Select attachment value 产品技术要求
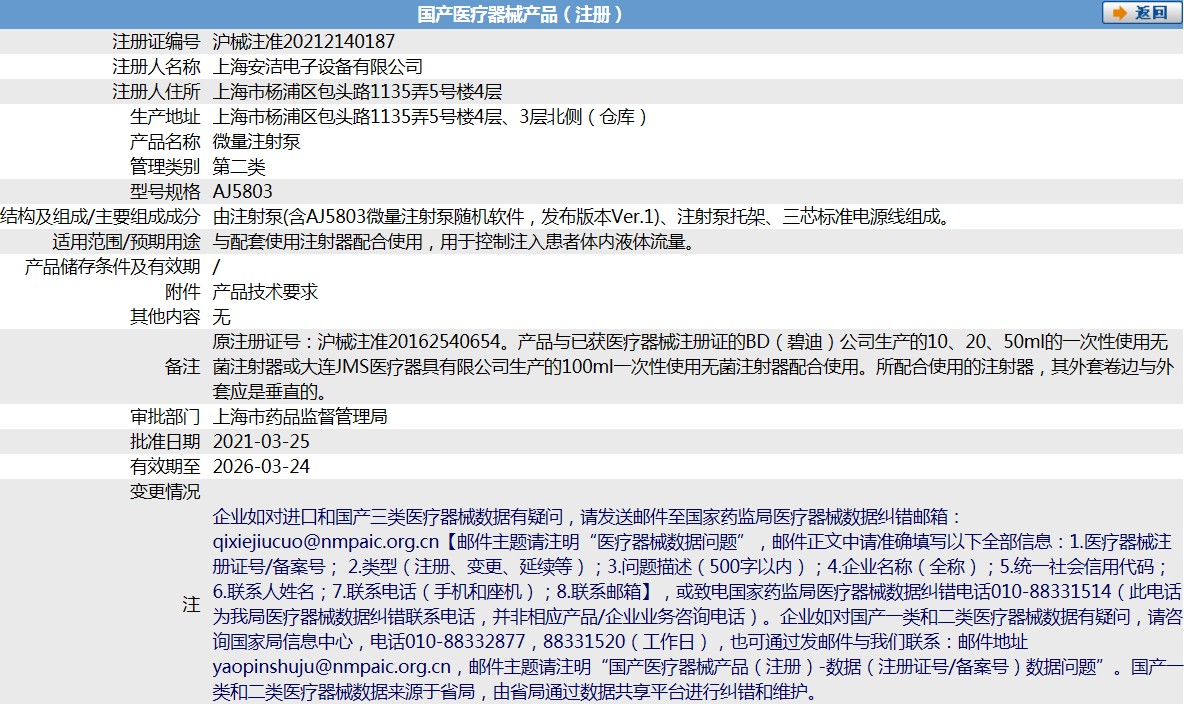 pyautogui.click(x=265, y=291)
